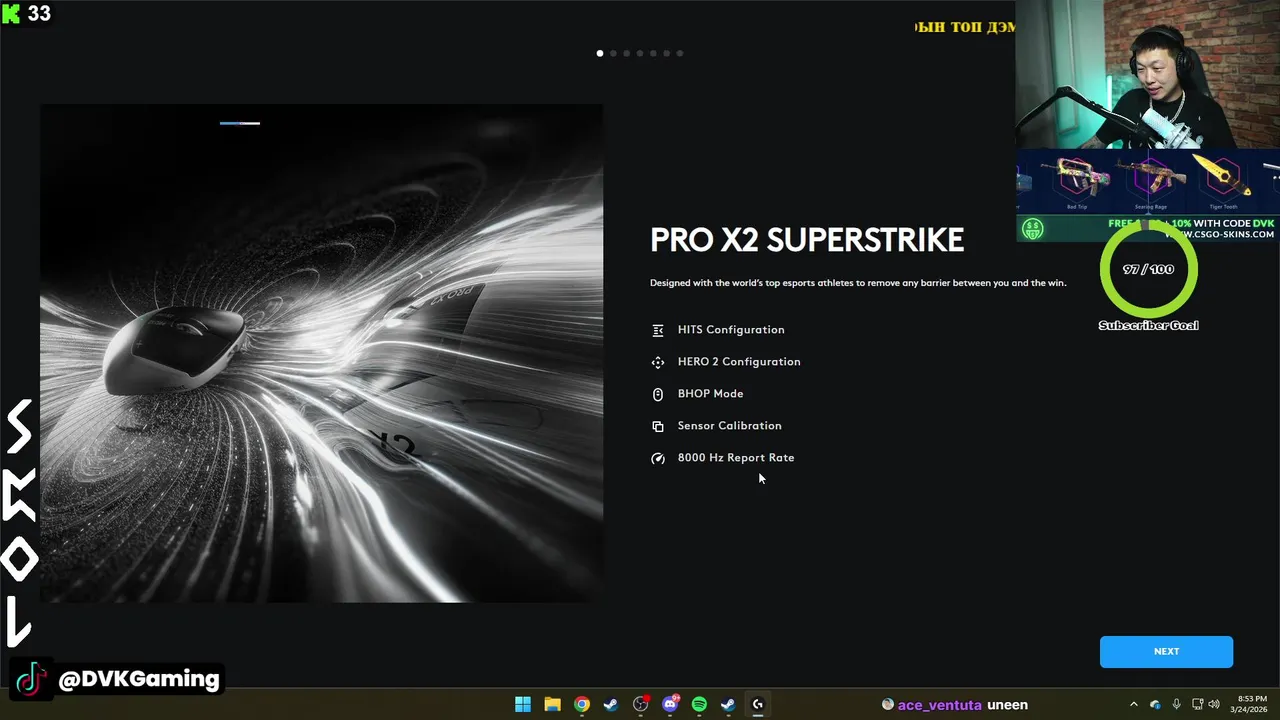The image size is (1280, 720).
Task: Select the 'BHOP Mode' feature text
Action: [x=710, y=394]
